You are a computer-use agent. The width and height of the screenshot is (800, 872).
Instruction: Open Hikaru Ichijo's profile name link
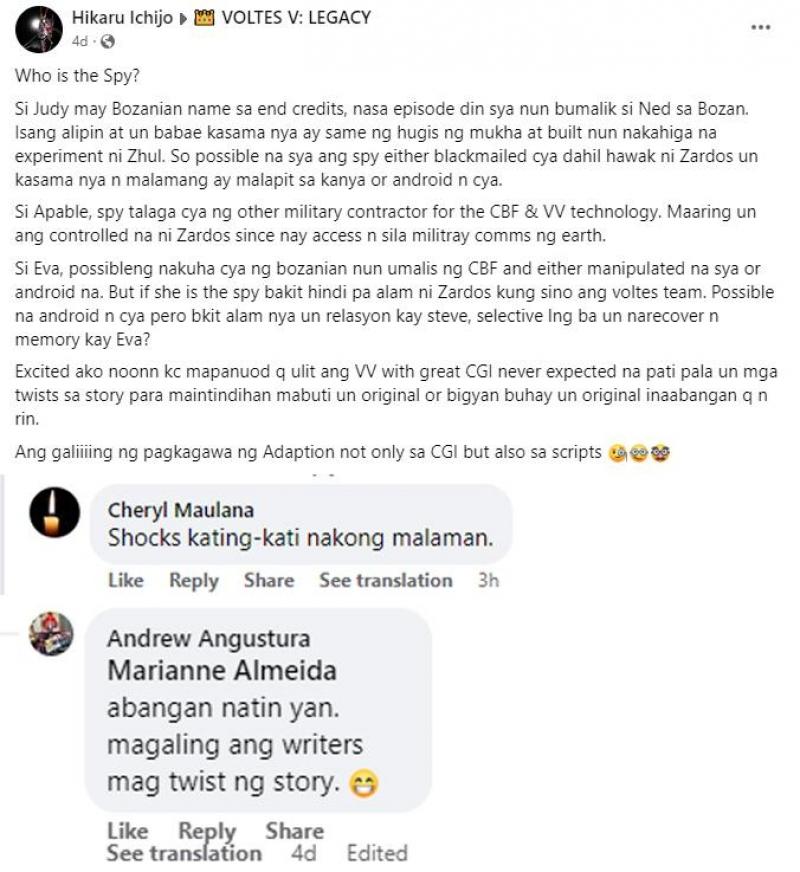[x=122, y=18]
